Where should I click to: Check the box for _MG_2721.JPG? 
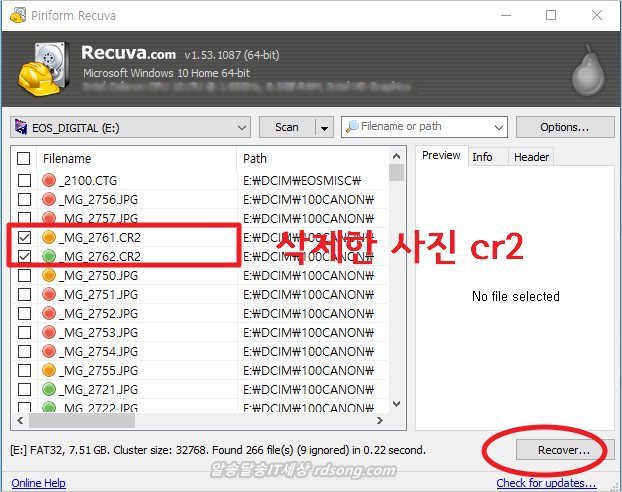25,389
